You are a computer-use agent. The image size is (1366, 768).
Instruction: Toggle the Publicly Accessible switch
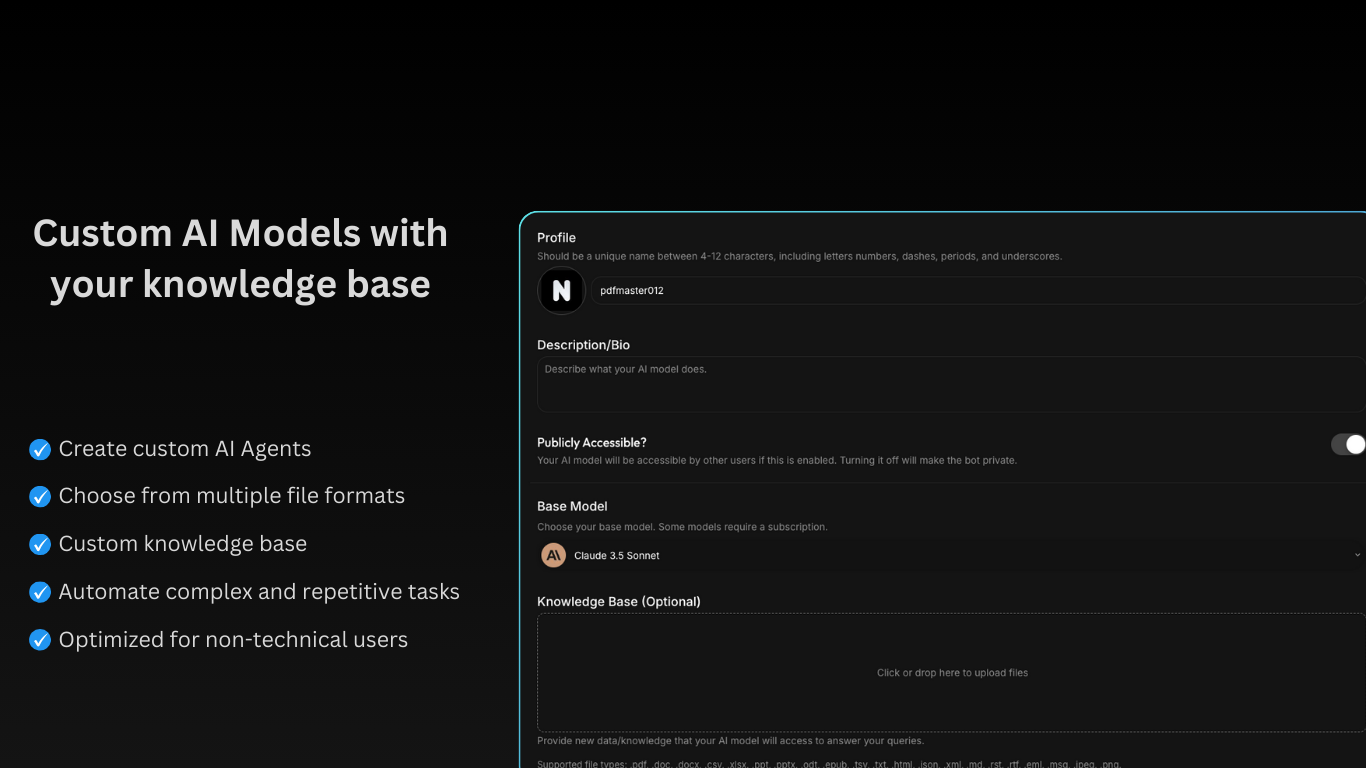[1348, 444]
